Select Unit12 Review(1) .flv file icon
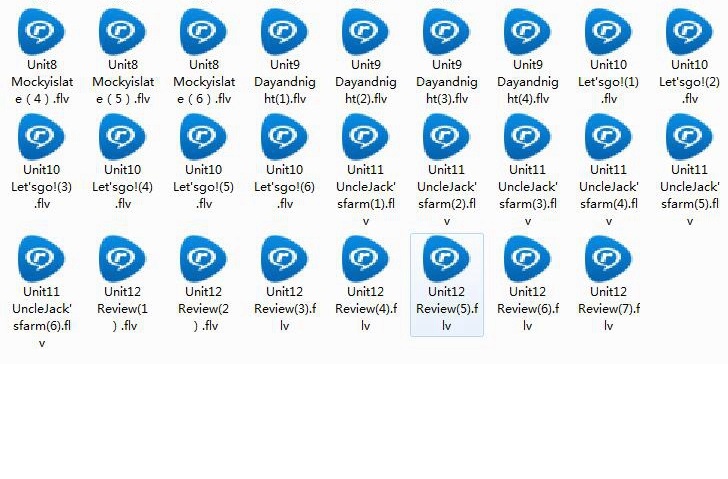This screenshot has width=728, height=479. (122, 259)
